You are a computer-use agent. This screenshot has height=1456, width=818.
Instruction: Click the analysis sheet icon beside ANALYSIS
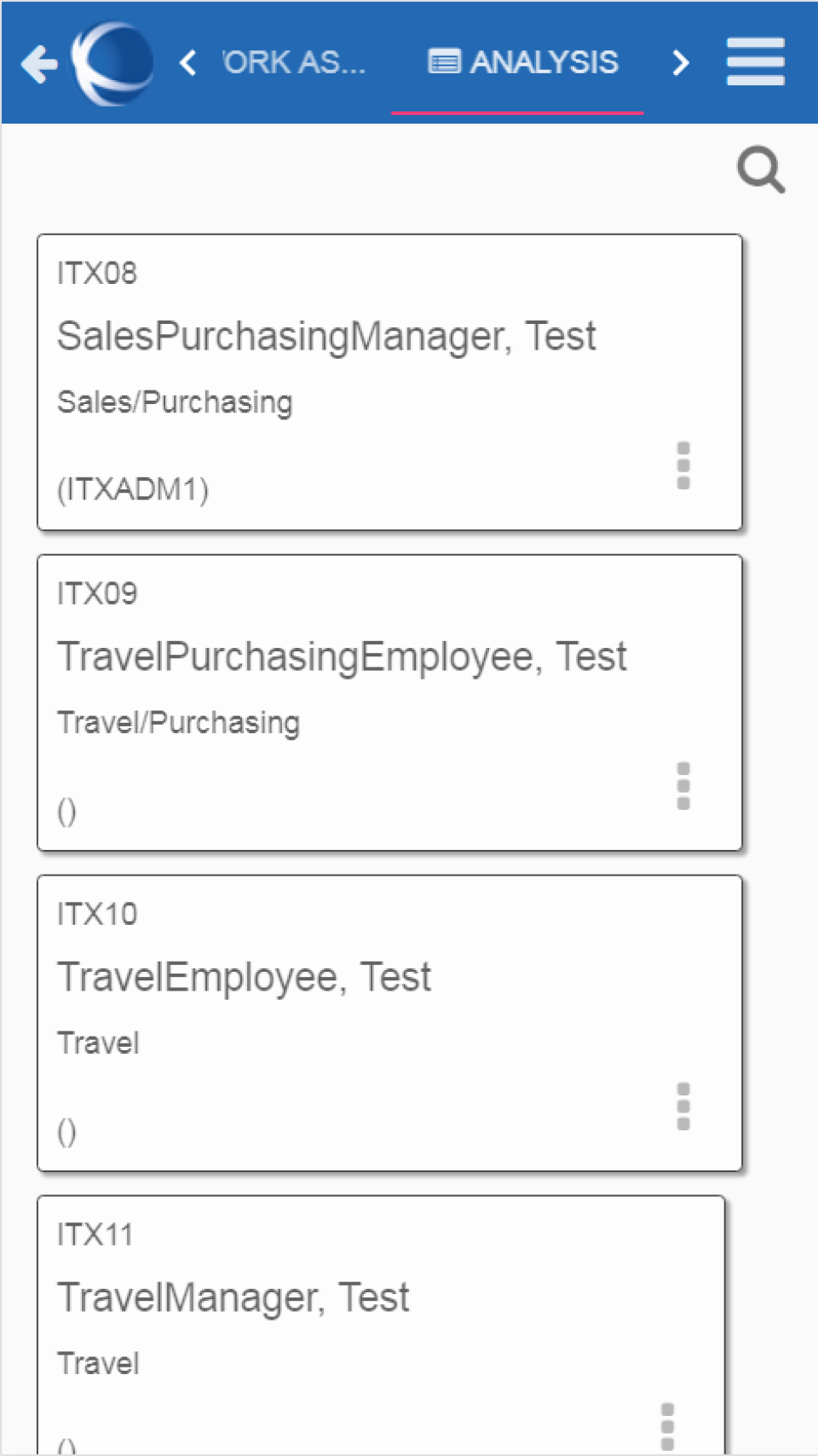tap(443, 61)
